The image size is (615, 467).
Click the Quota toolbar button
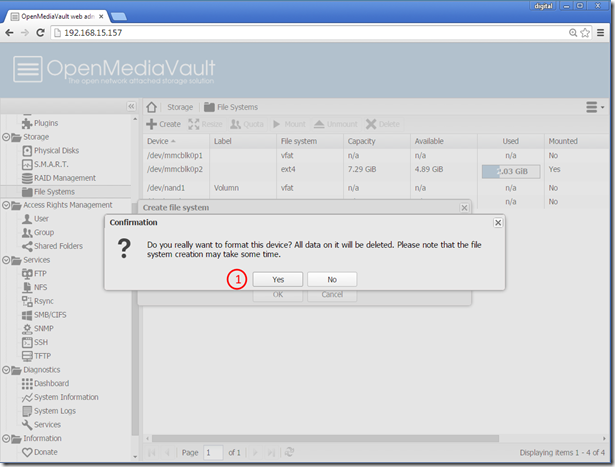[x=247, y=124]
